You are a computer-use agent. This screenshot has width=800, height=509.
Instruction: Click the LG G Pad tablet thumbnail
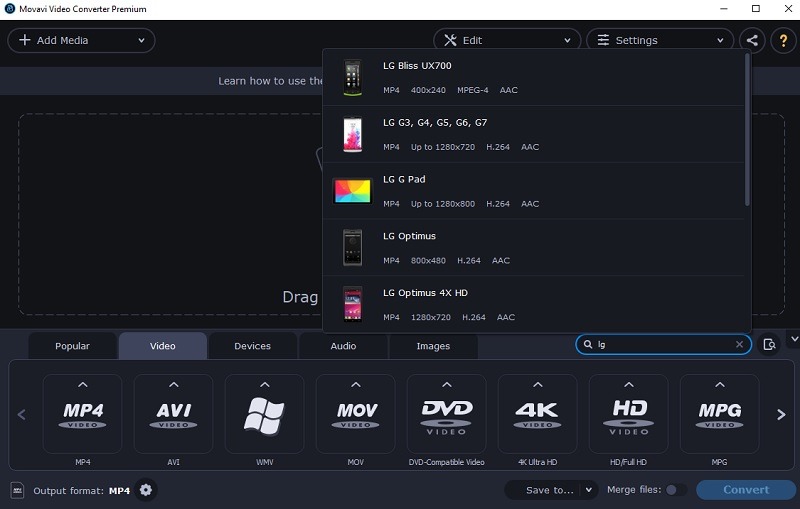[x=353, y=191]
